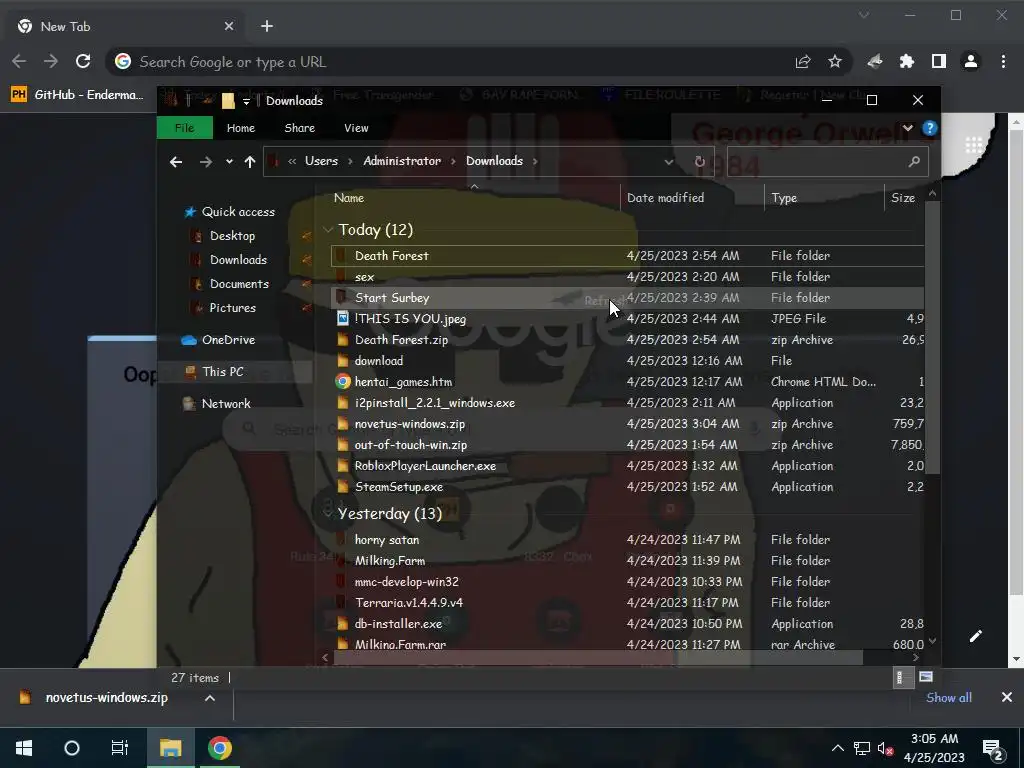Open the recent locations dropdown arrow
Screen dimensions: 1024x768
(229, 162)
